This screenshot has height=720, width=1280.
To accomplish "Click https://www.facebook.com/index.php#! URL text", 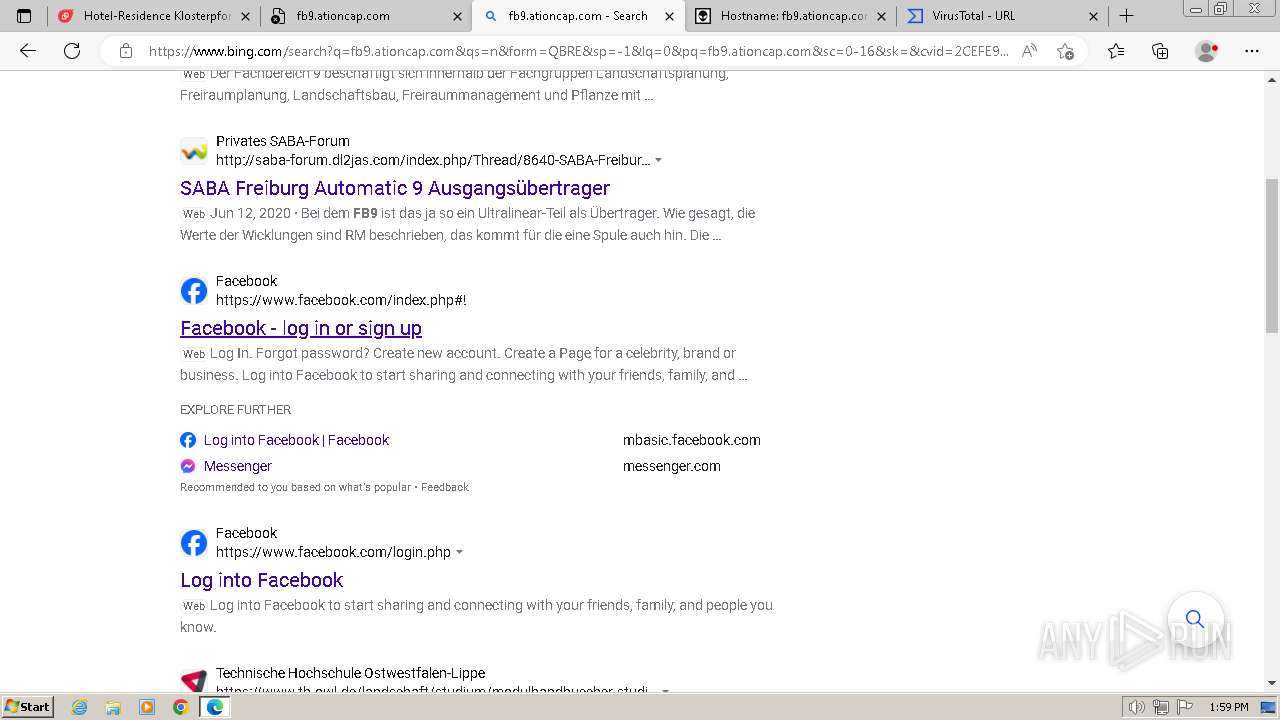I will coord(341,300).
